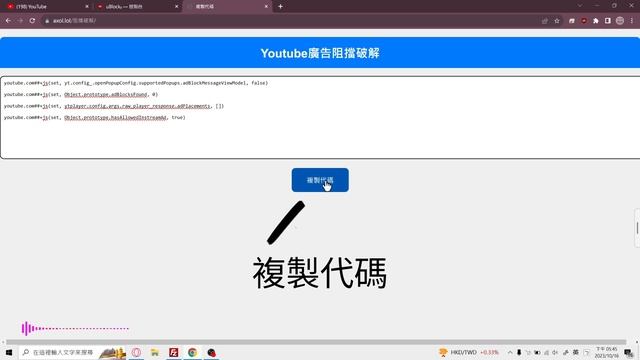Go forward in browser history

[x=20, y=20]
